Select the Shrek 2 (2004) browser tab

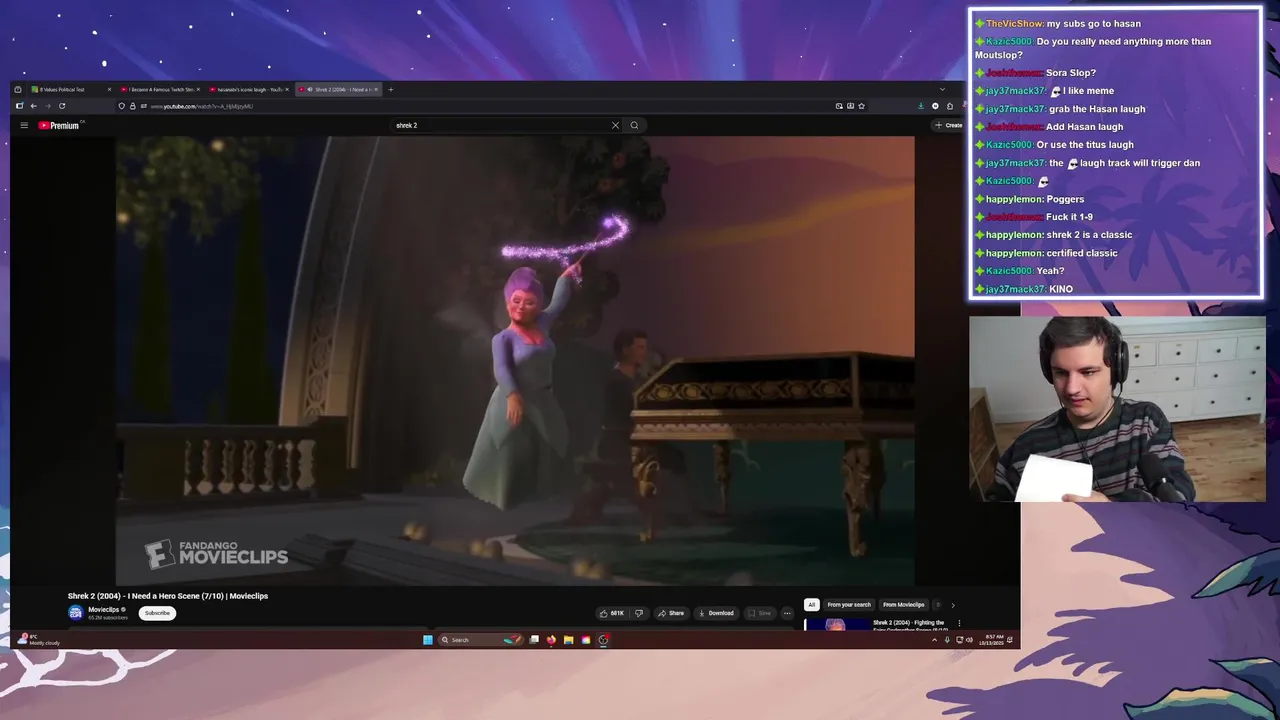click(x=337, y=89)
